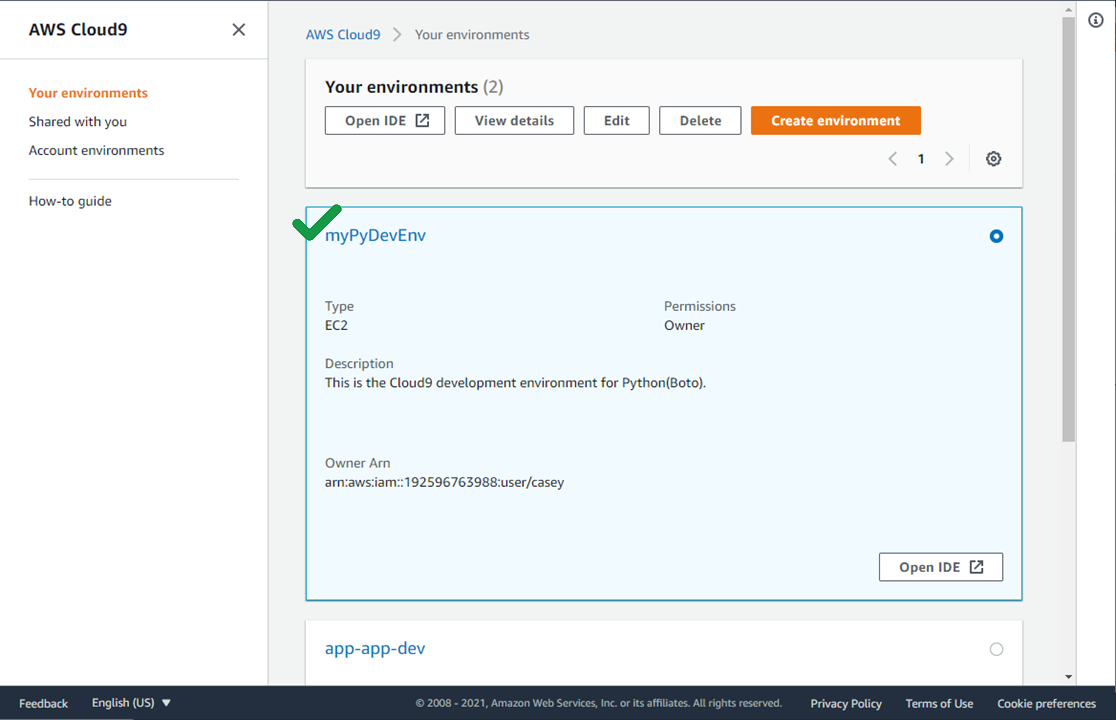
Task: Click the Create environment button
Action: pos(836,121)
